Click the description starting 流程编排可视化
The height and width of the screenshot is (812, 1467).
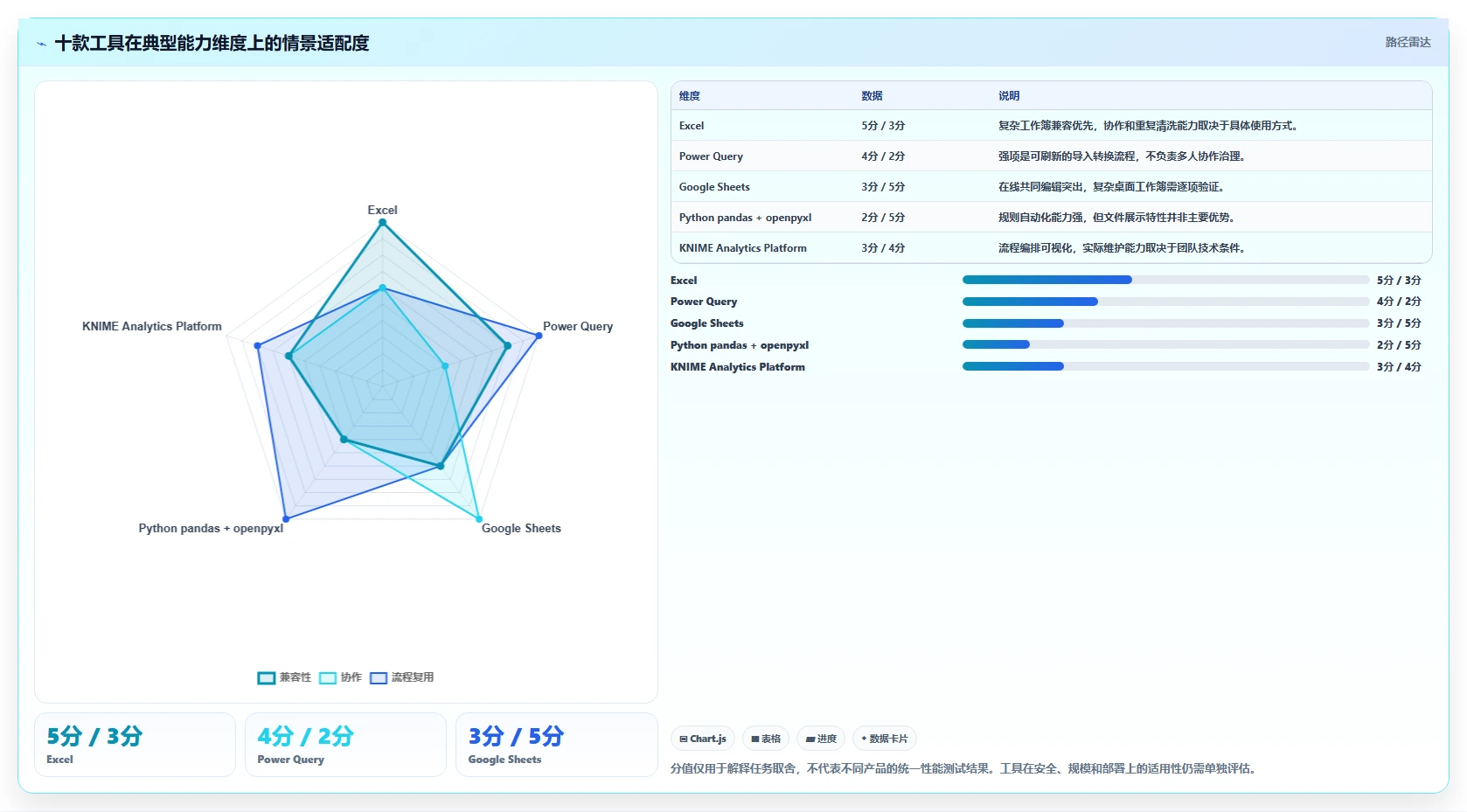1124,248
